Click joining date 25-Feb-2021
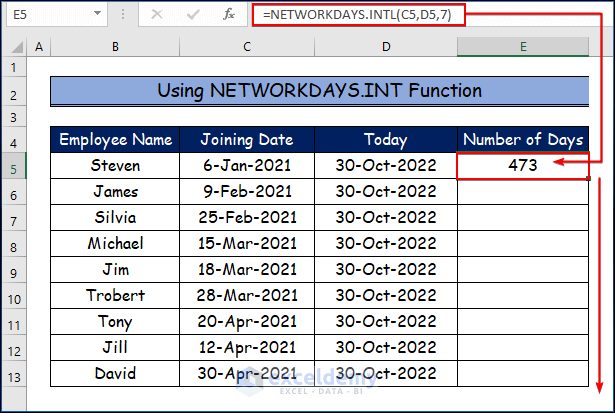 coord(247,217)
